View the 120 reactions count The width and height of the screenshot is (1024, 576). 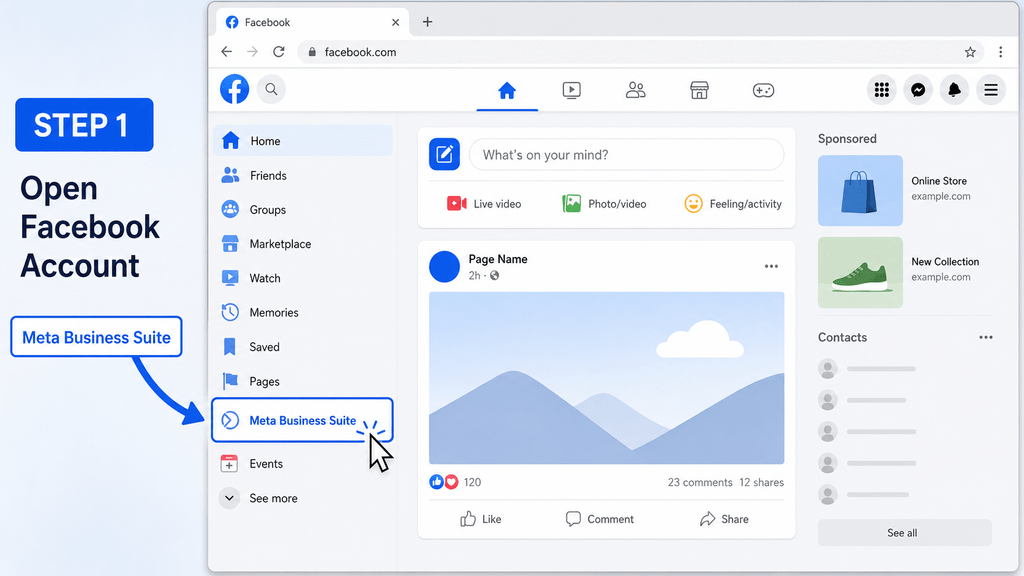[472, 482]
